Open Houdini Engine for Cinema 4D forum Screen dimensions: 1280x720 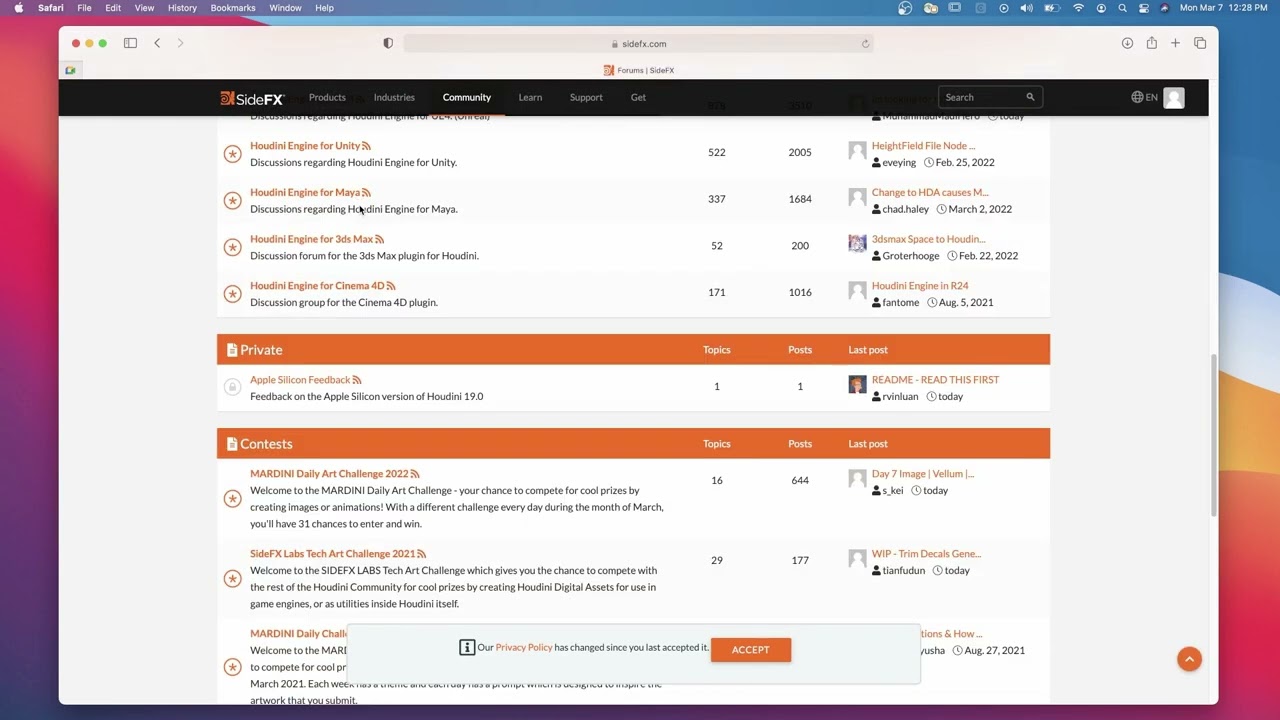coord(317,286)
